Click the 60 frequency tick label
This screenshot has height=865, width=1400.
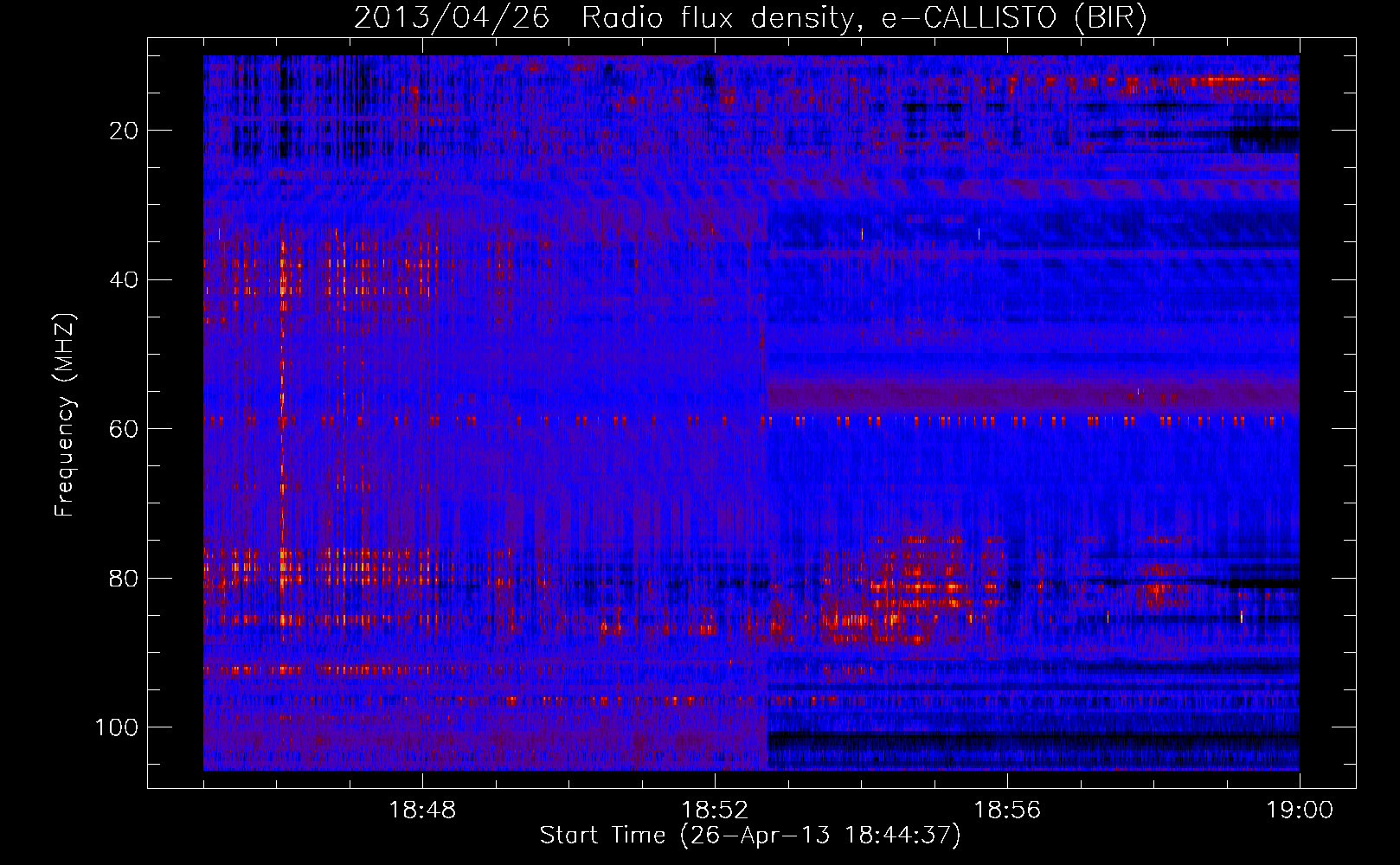pyautogui.click(x=124, y=429)
